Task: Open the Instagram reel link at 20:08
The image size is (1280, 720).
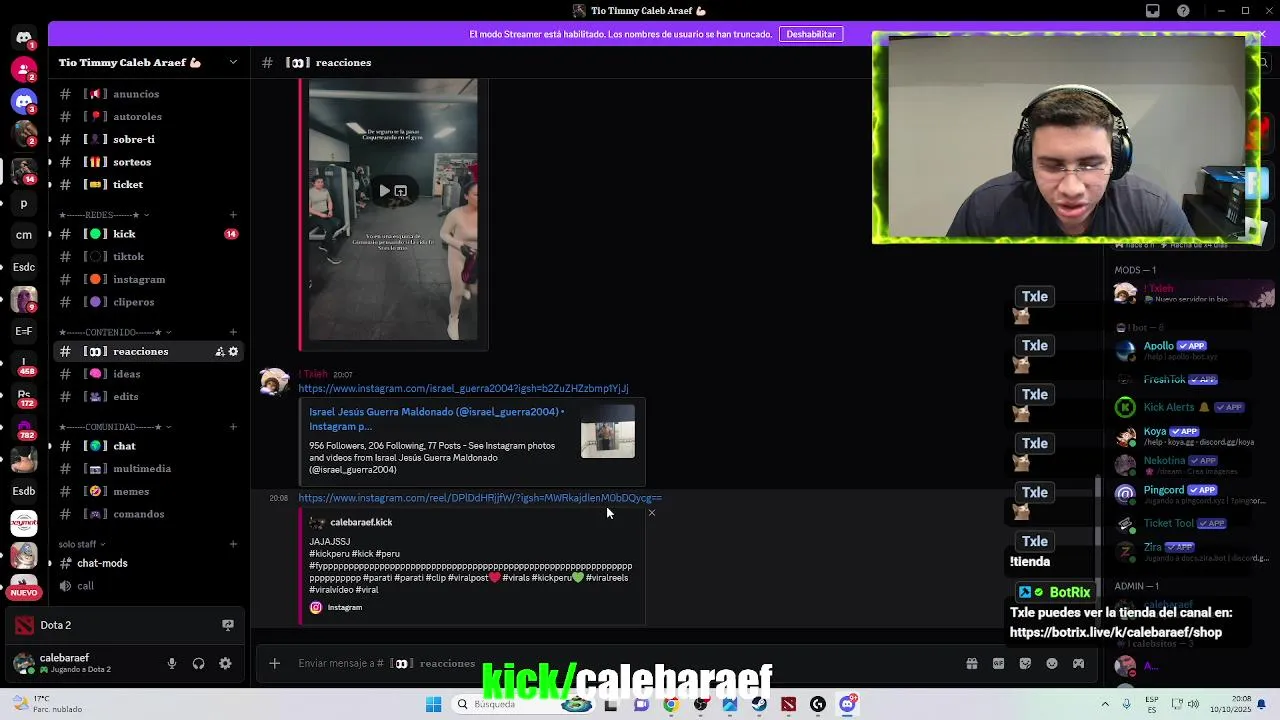Action: [x=480, y=498]
